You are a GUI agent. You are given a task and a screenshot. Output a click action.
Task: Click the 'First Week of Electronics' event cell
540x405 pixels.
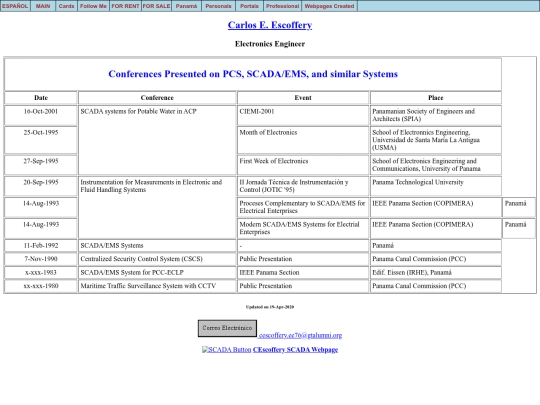303,165
